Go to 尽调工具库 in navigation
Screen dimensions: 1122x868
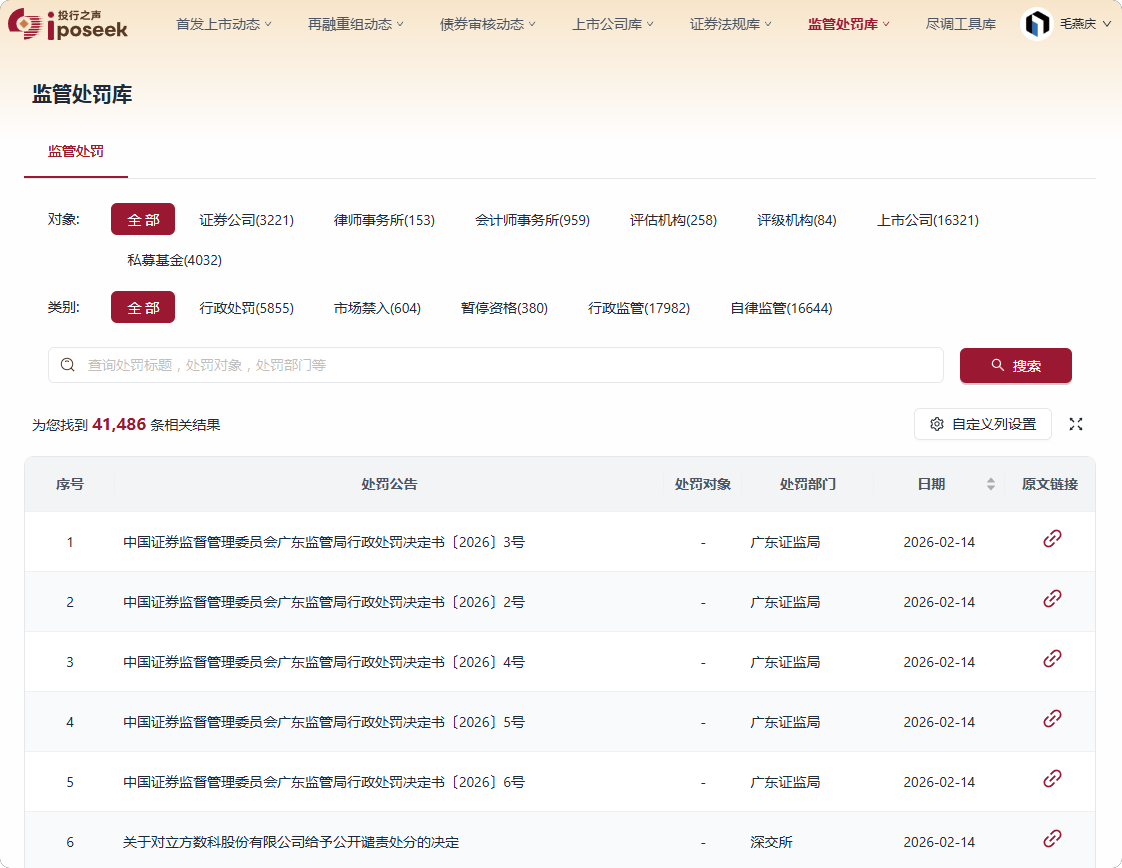960,24
